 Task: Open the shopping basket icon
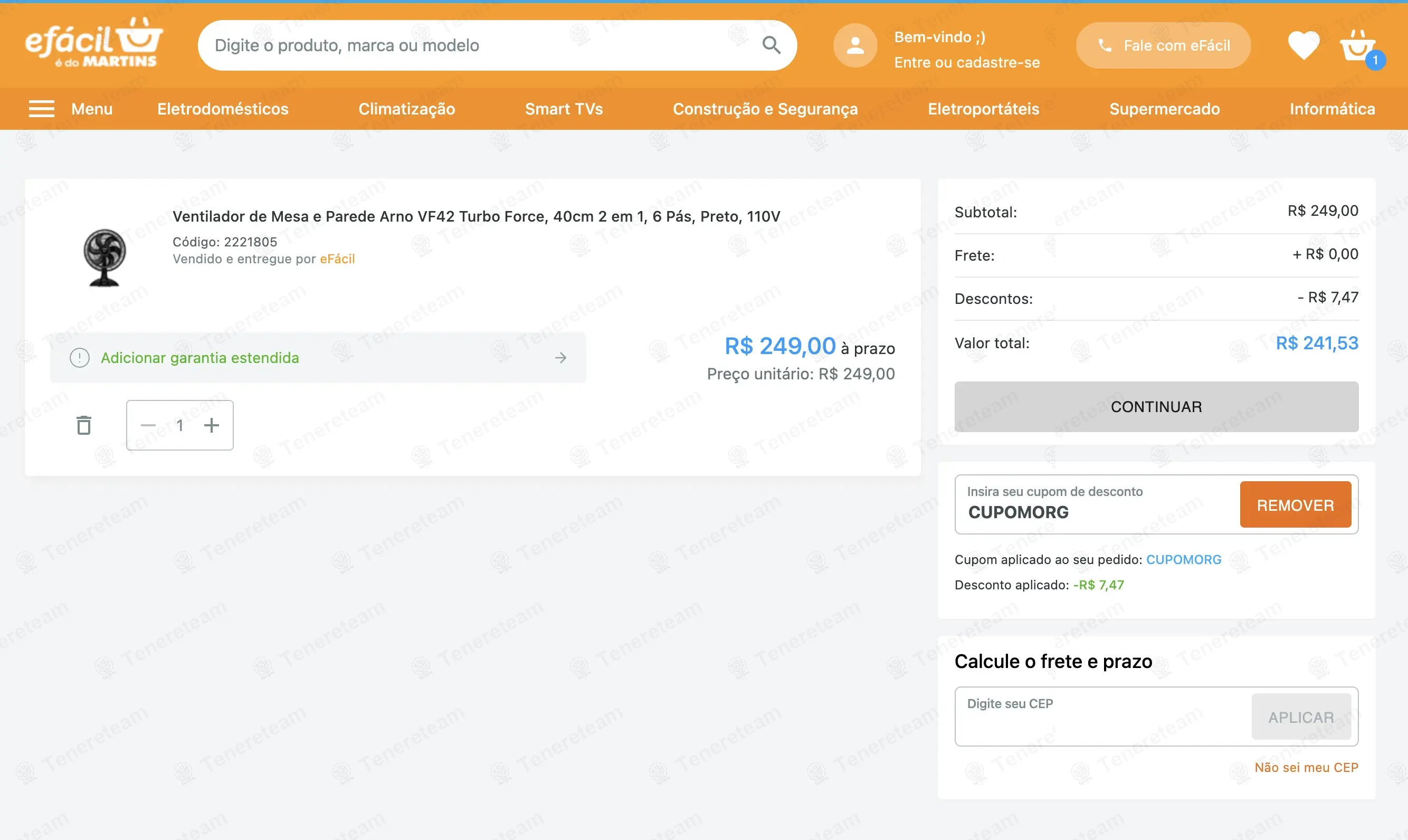pyautogui.click(x=1358, y=45)
